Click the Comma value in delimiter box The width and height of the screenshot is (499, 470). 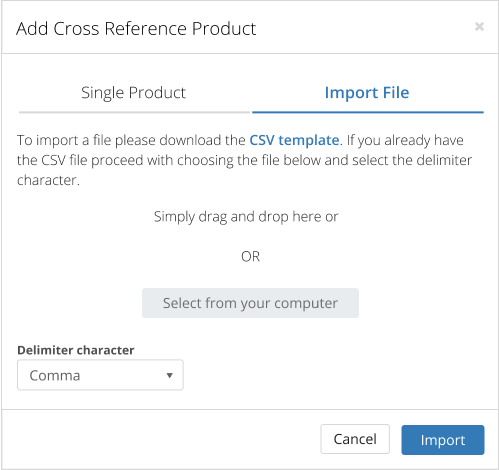55,376
